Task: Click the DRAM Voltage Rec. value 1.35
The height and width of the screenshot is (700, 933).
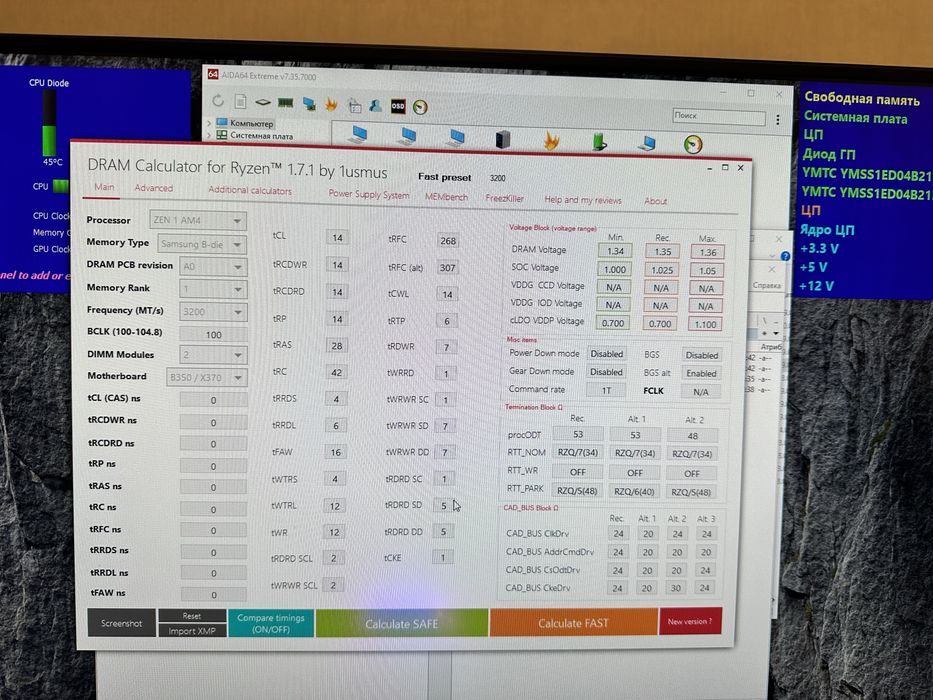Action: pyautogui.click(x=662, y=251)
